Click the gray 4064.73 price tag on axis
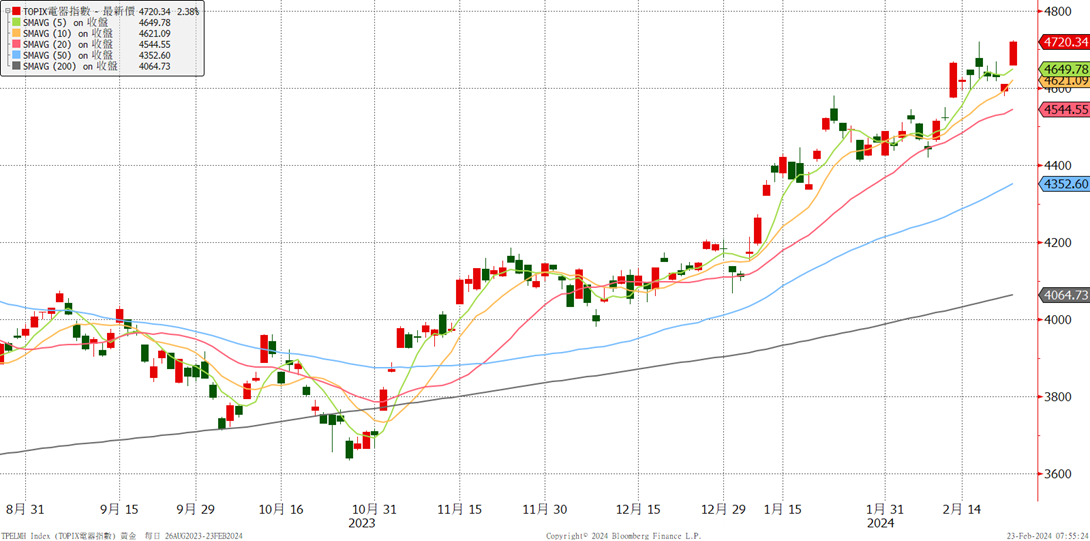The image size is (1090, 541). pyautogui.click(x=1065, y=295)
